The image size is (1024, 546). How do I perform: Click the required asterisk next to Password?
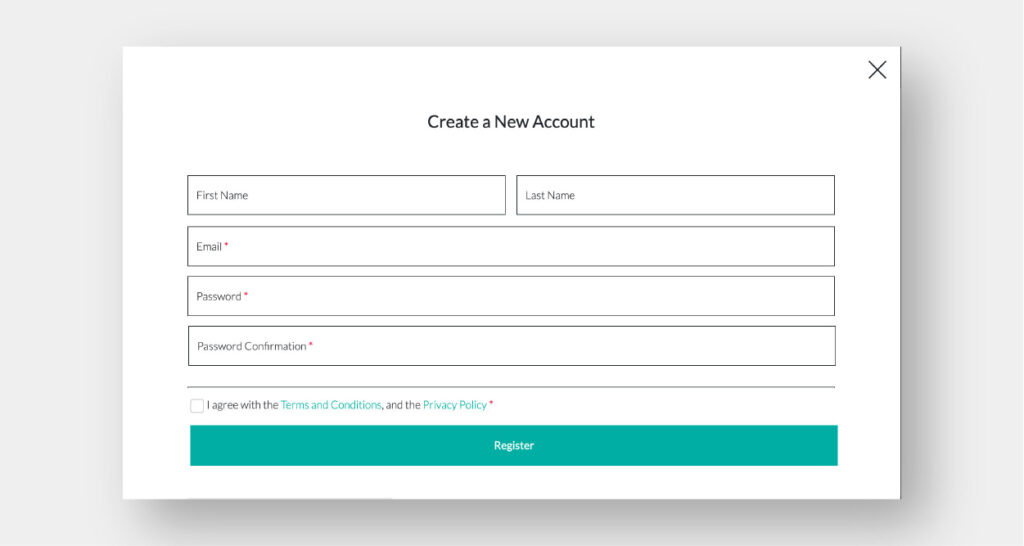(x=246, y=295)
